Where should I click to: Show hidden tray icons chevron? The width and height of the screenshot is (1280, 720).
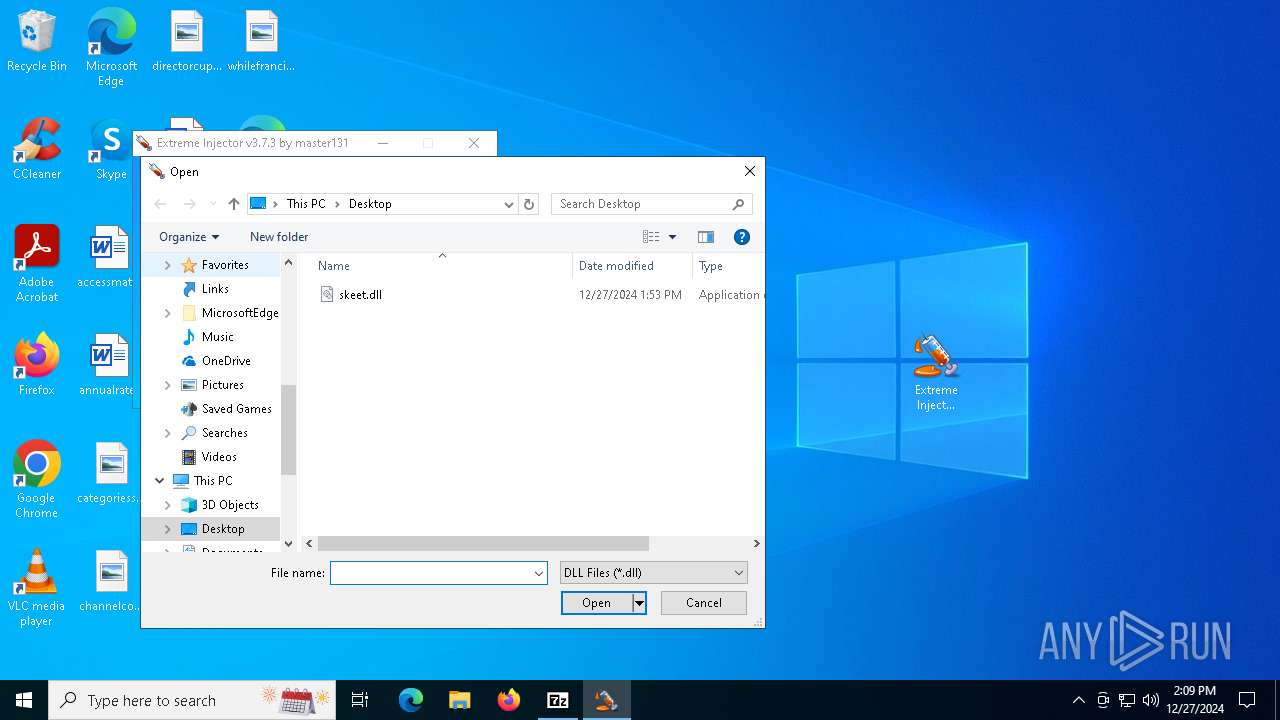(1078, 700)
